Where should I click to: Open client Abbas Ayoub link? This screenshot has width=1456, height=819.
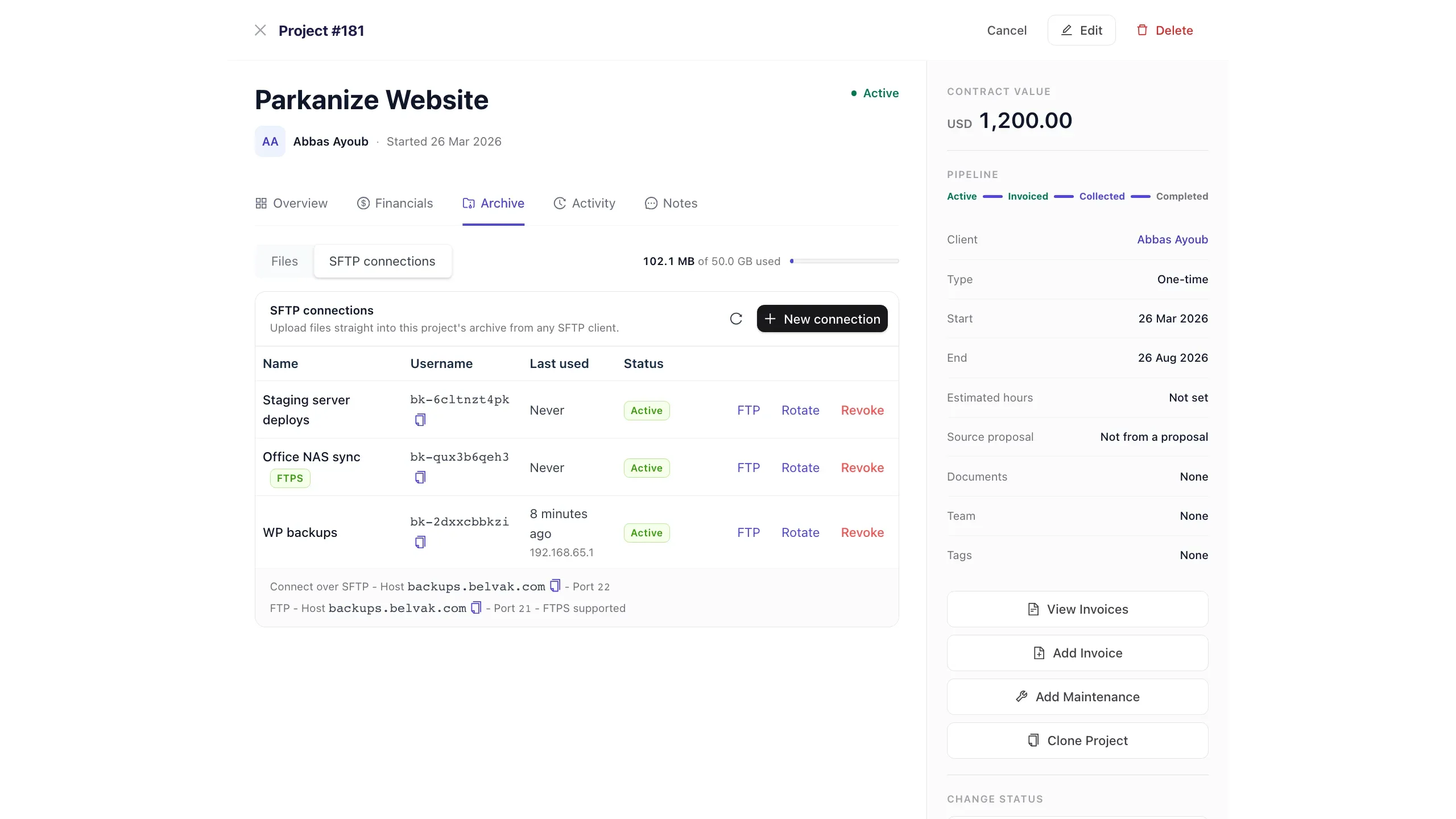click(x=1172, y=239)
